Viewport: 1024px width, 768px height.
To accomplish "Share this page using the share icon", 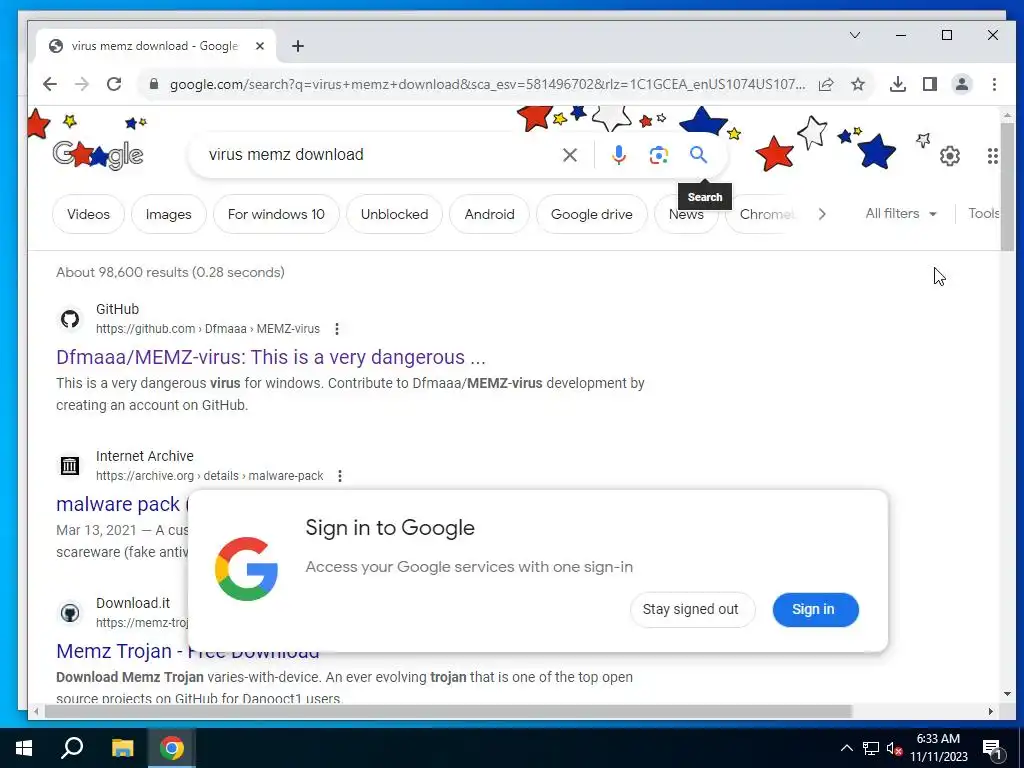I will coord(826,84).
